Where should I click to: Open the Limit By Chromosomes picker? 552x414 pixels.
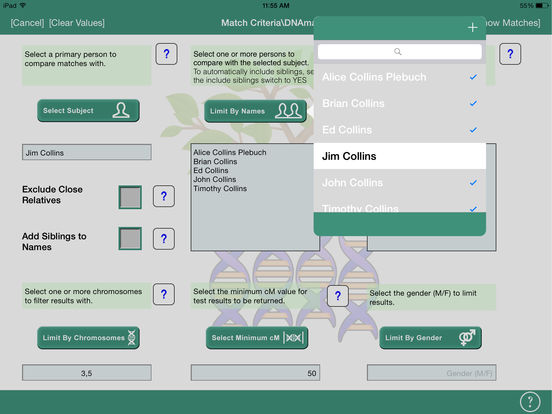click(x=88, y=338)
